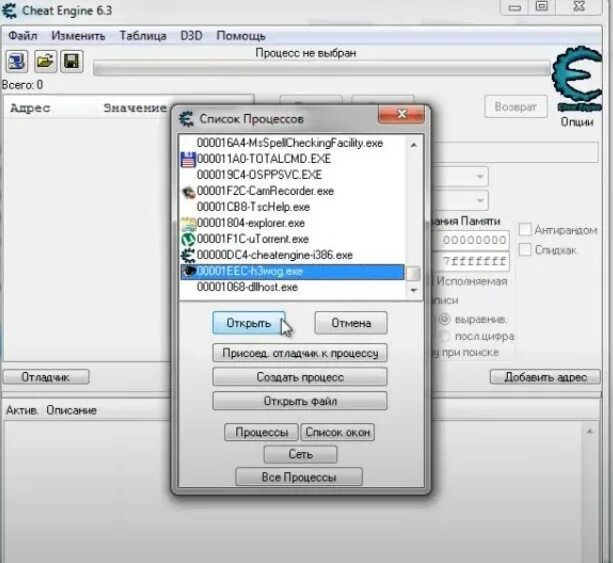Click the Создать процесс button
Image resolution: width=613 pixels, height=563 pixels.
pos(300,377)
